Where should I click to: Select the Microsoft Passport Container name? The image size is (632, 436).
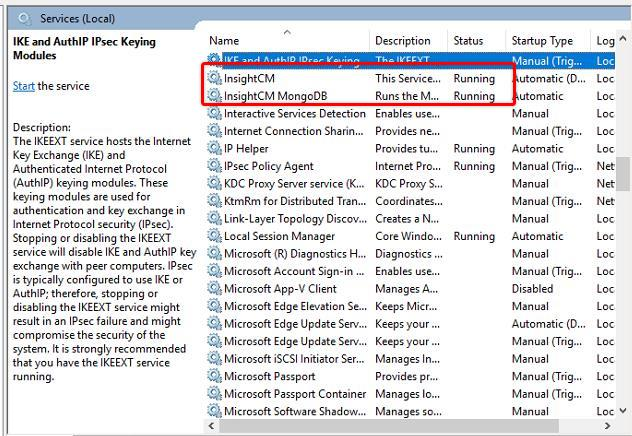click(295, 394)
